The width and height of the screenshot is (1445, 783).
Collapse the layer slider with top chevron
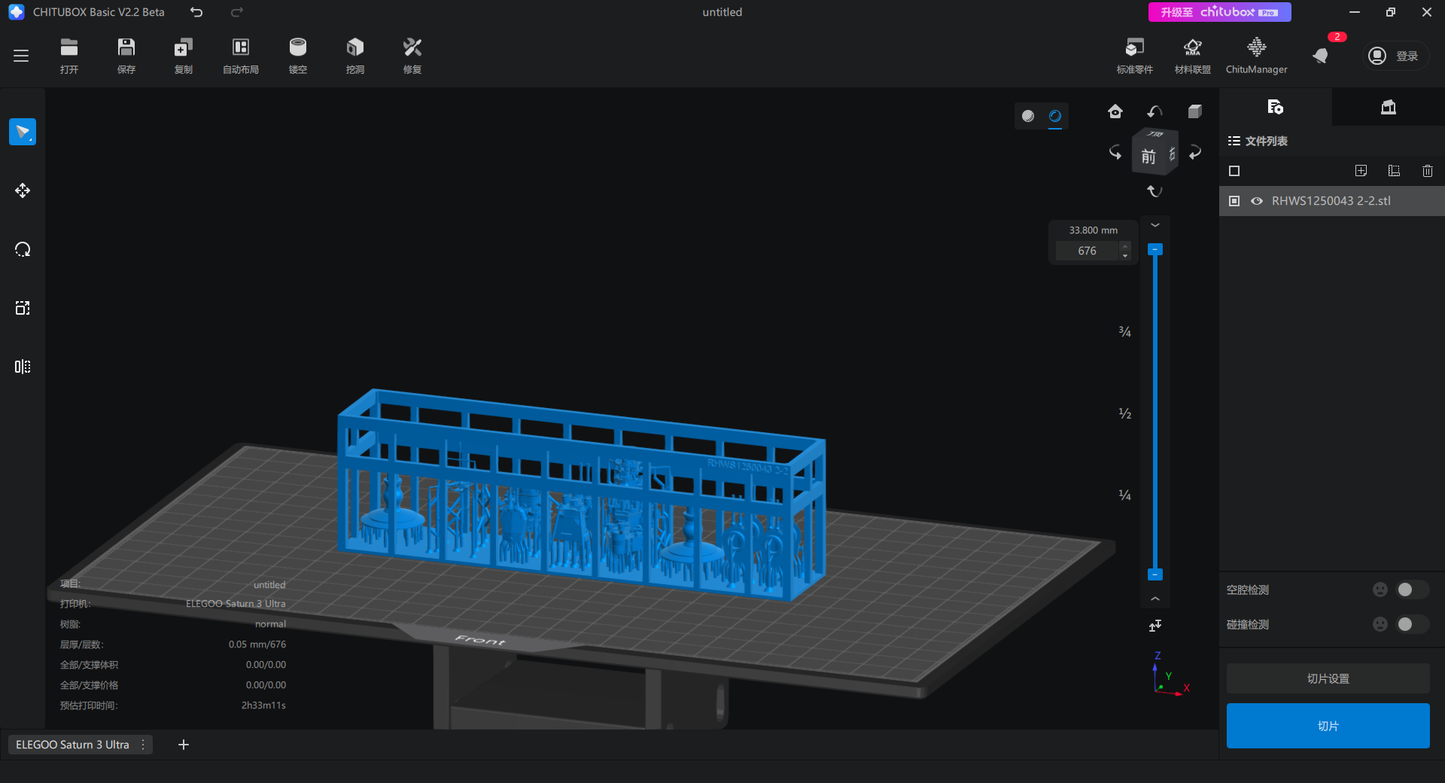point(1155,225)
